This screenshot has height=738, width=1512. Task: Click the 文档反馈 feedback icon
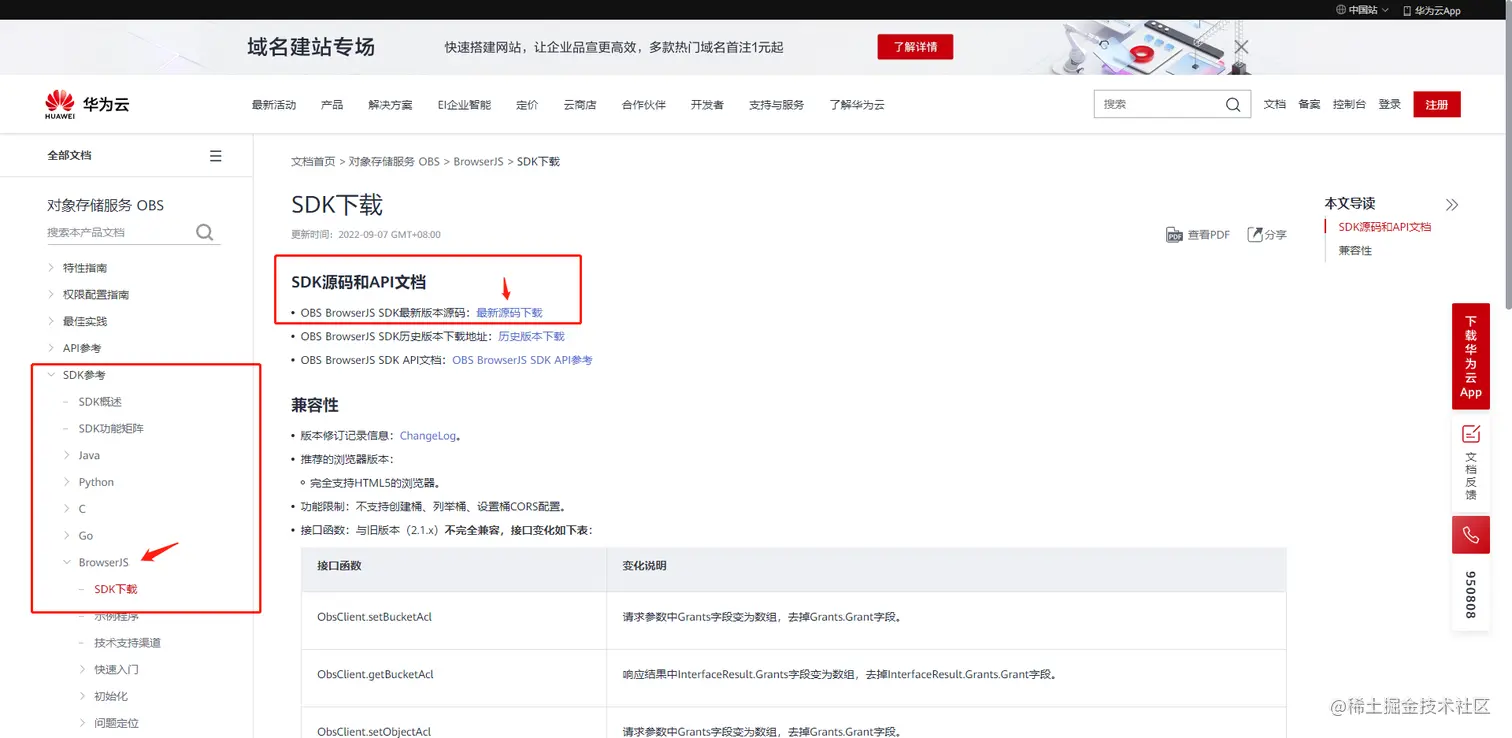(x=1471, y=433)
